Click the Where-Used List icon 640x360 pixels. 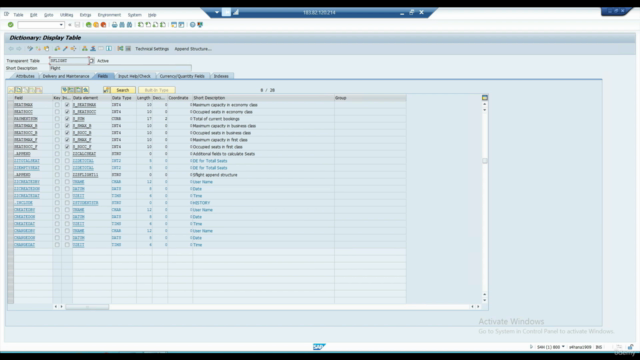[73, 49]
